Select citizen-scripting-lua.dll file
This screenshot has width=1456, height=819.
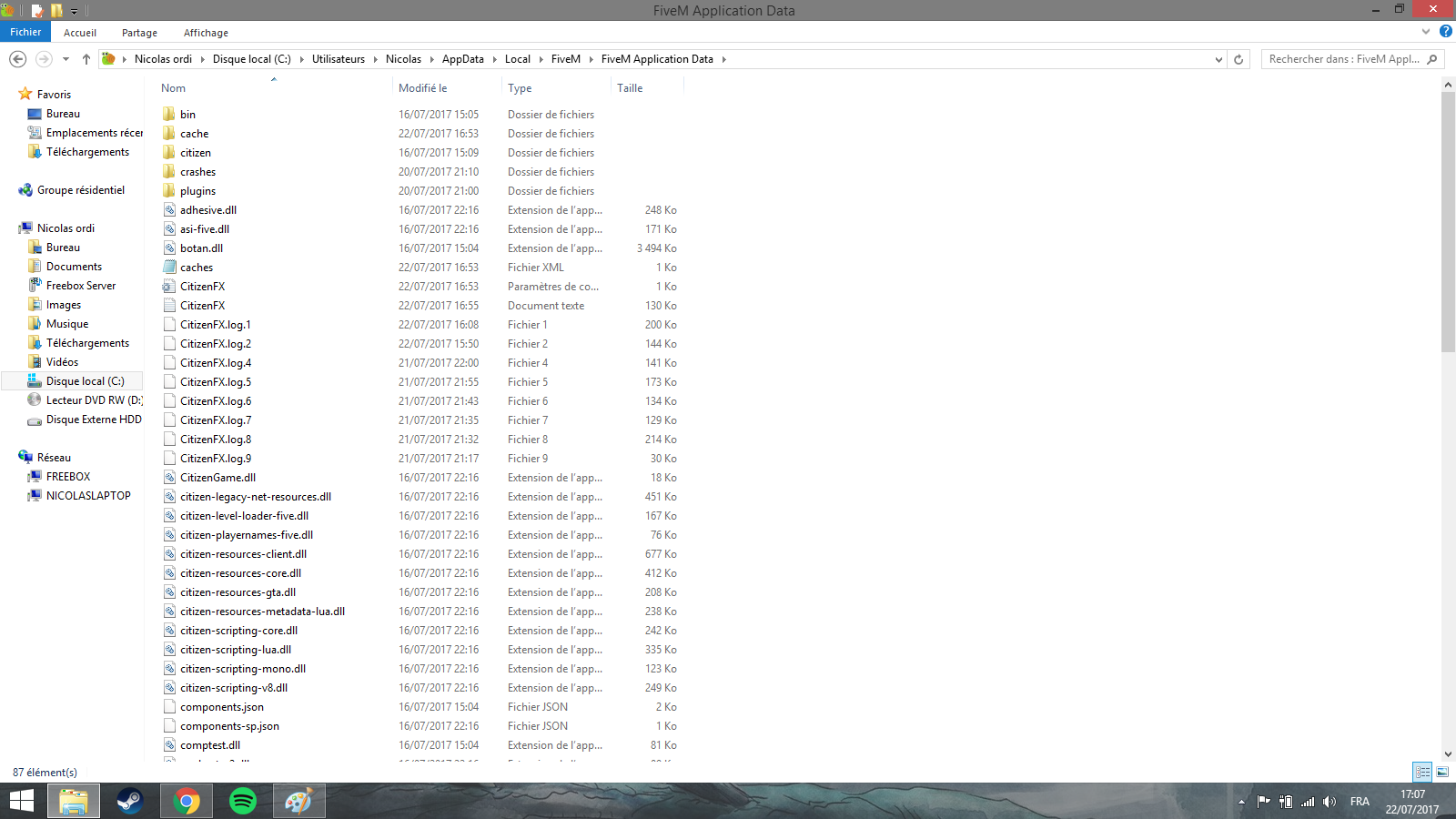point(236,650)
